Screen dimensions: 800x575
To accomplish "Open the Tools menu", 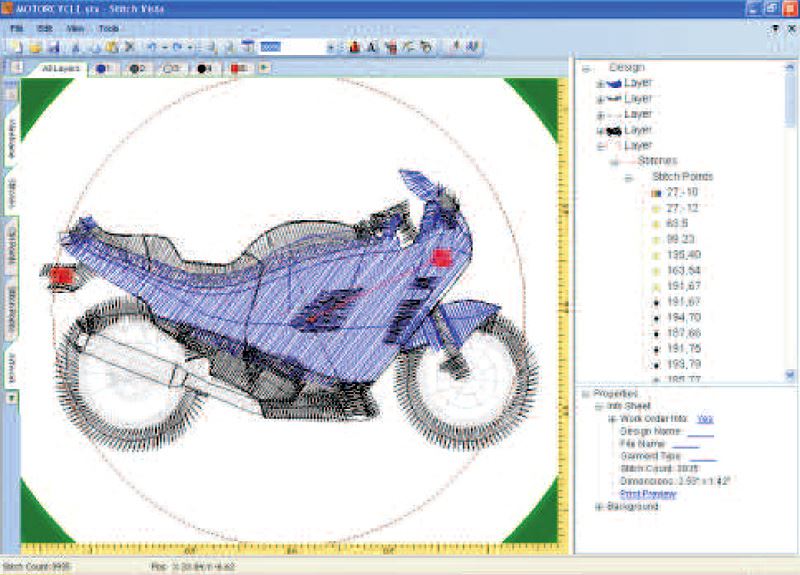I will point(108,28).
